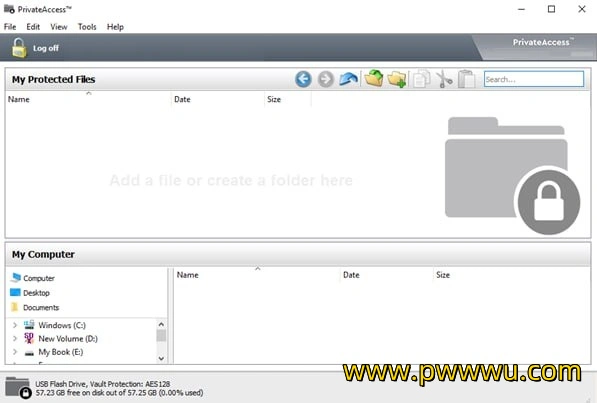Click the Search input field
Image resolution: width=597 pixels, height=403 pixels.
point(534,79)
